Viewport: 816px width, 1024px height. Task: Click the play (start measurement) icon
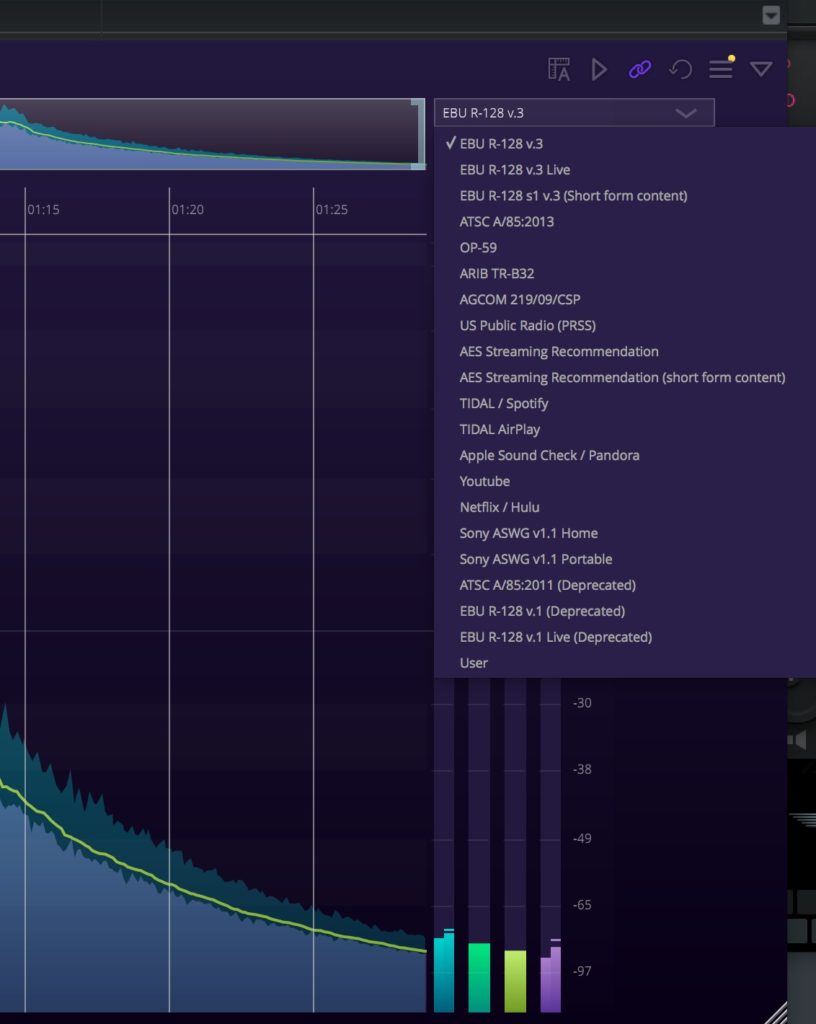[x=599, y=69]
